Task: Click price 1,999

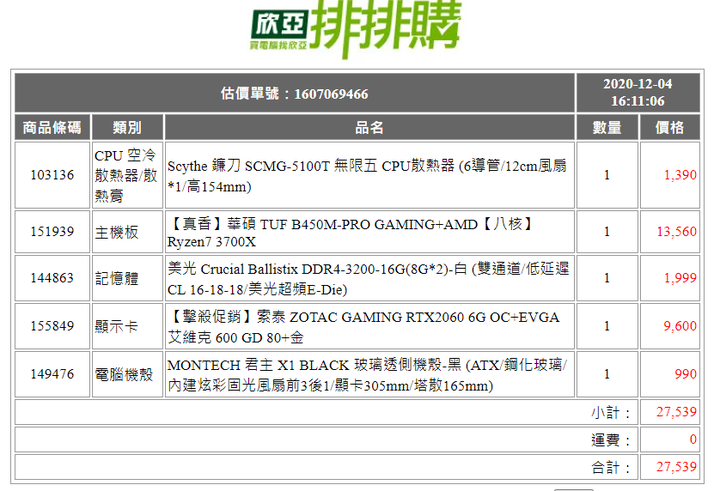Action: pyautogui.click(x=681, y=278)
